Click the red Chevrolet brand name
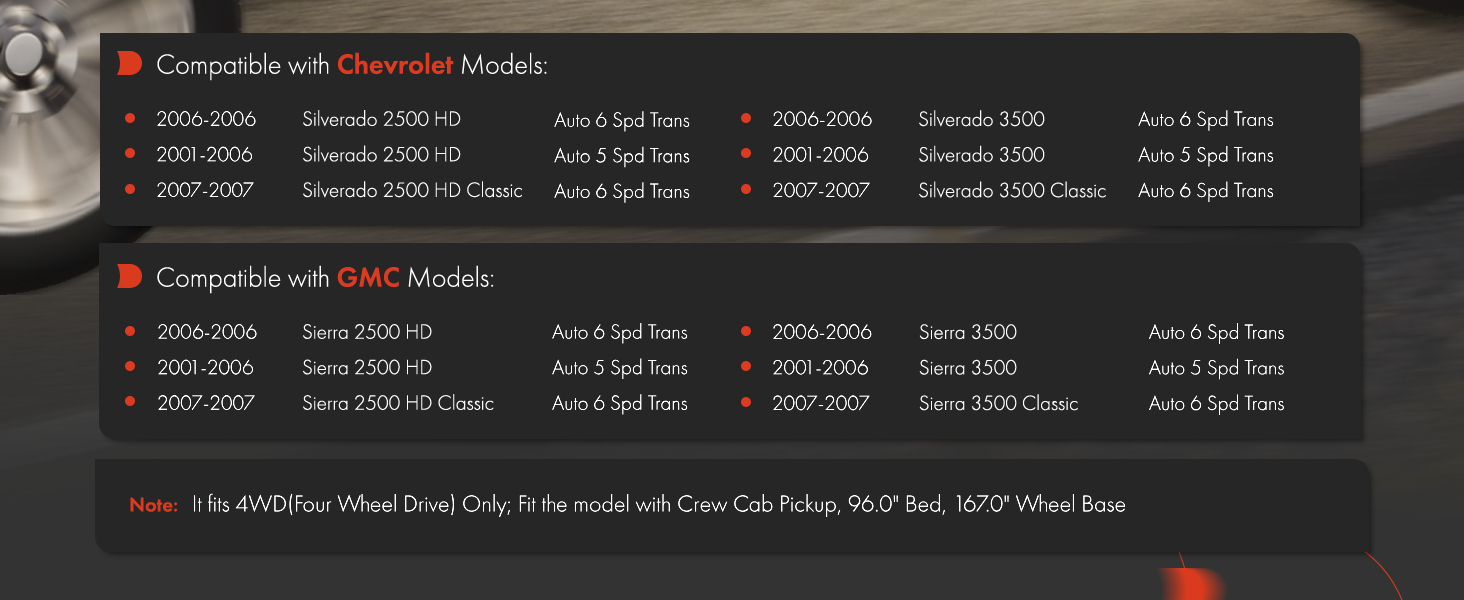 click(395, 65)
